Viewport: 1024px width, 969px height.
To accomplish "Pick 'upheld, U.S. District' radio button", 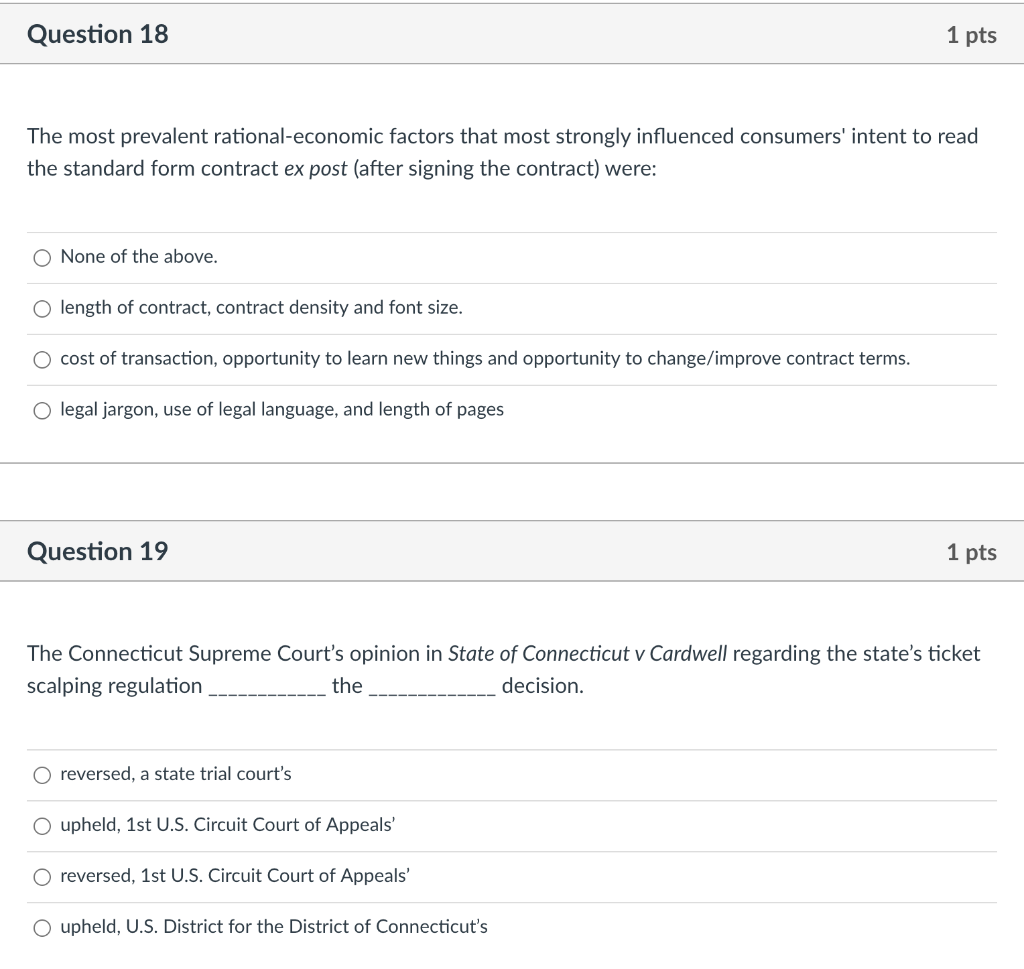I will tap(42, 928).
